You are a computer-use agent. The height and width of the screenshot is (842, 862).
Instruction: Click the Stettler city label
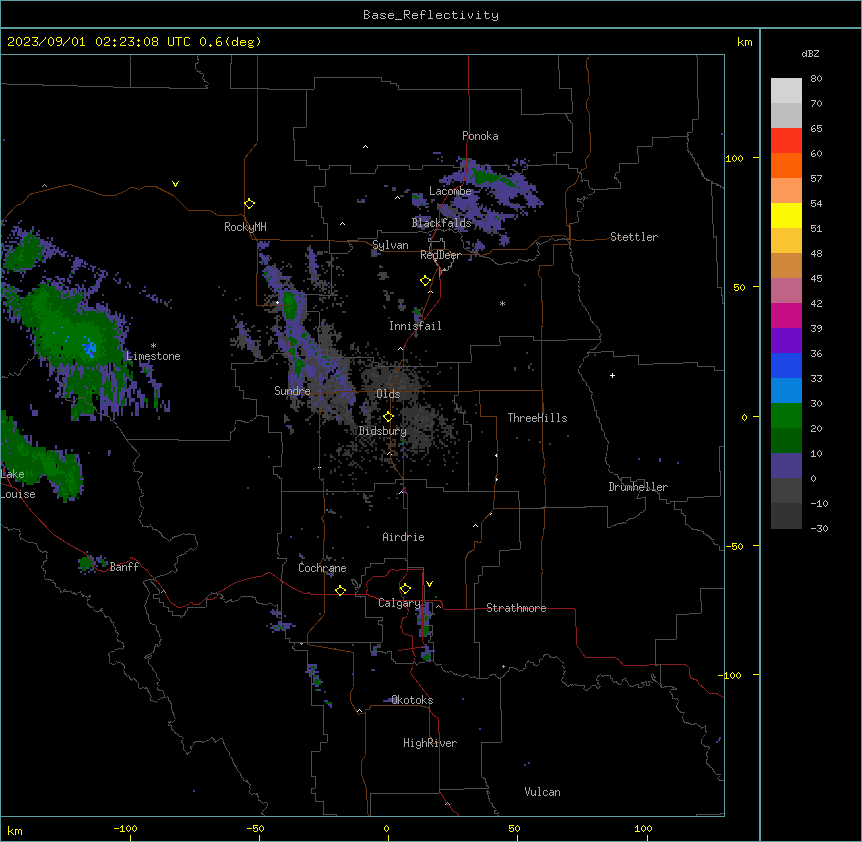coord(634,237)
